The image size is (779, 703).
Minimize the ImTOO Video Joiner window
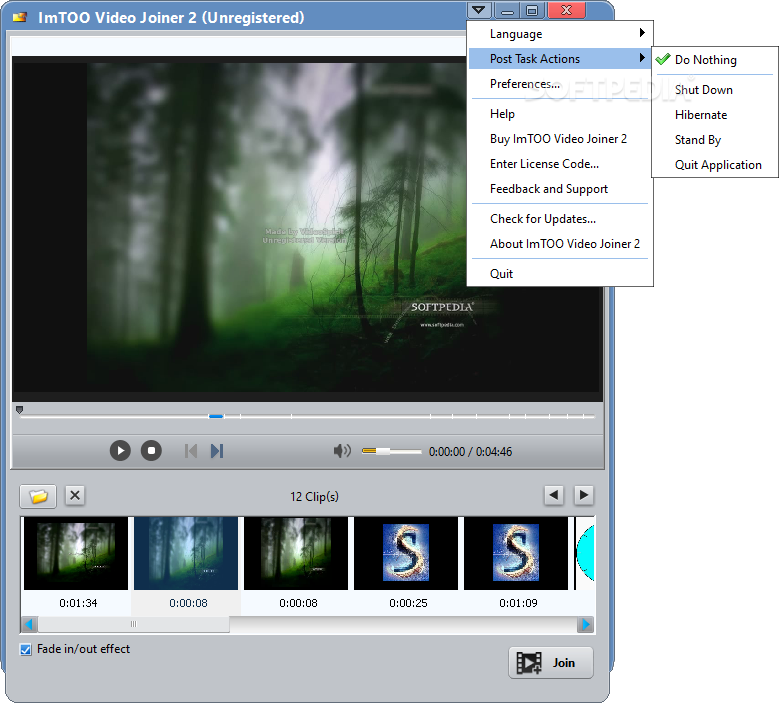(x=507, y=10)
